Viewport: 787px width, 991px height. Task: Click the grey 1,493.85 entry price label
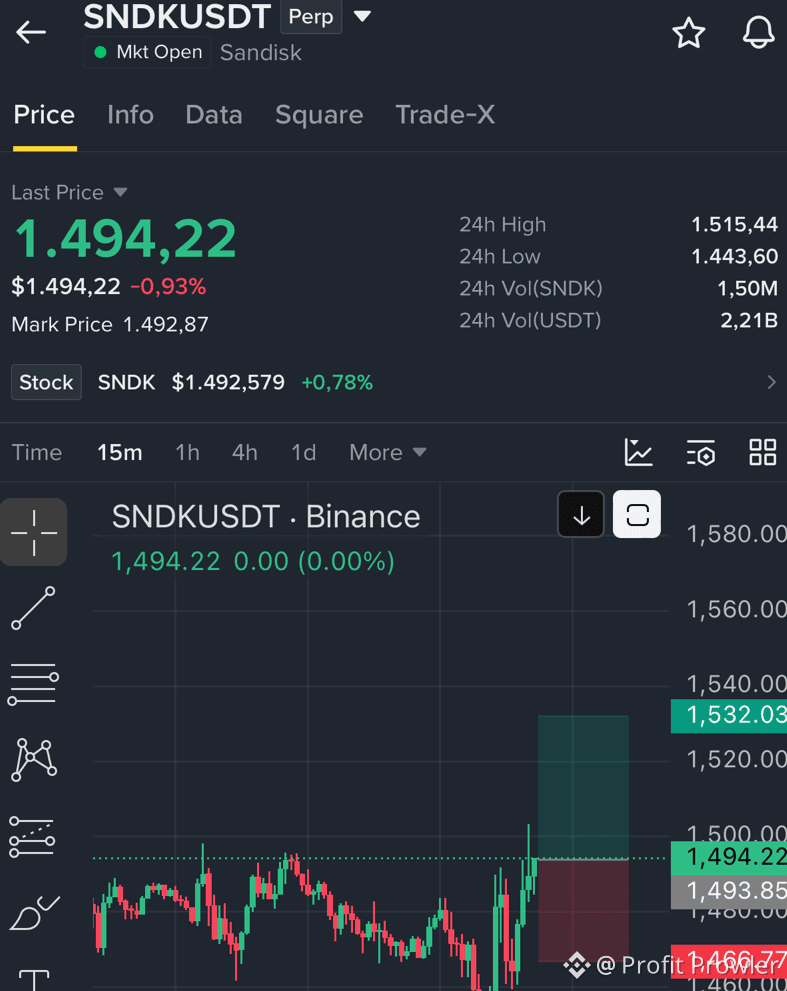(x=729, y=891)
